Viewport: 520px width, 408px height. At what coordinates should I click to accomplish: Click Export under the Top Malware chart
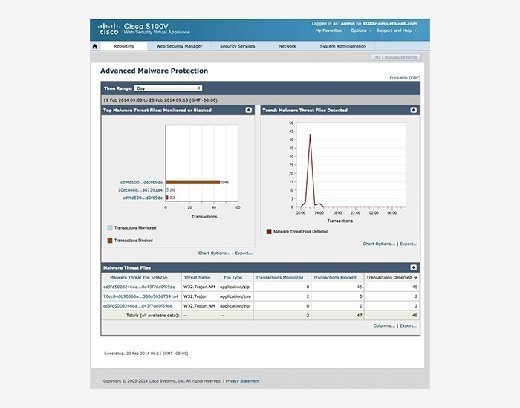tap(244, 253)
